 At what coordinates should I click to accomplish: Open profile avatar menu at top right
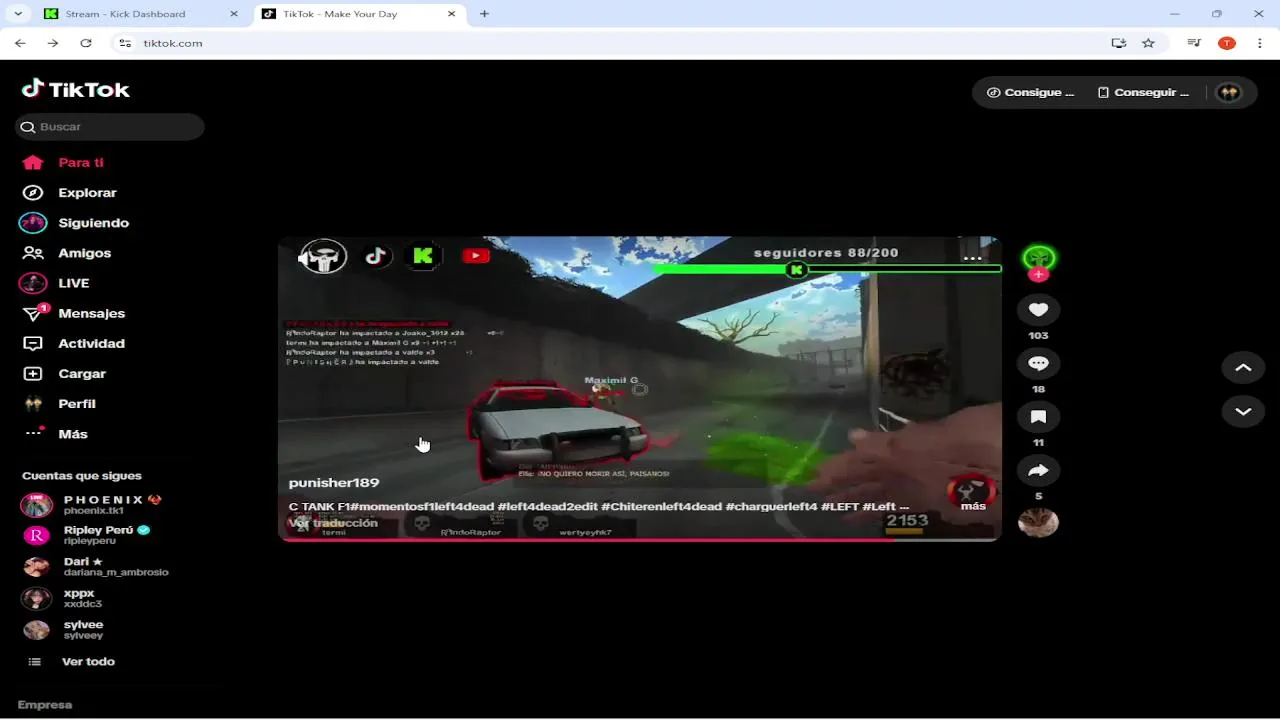tap(1228, 92)
